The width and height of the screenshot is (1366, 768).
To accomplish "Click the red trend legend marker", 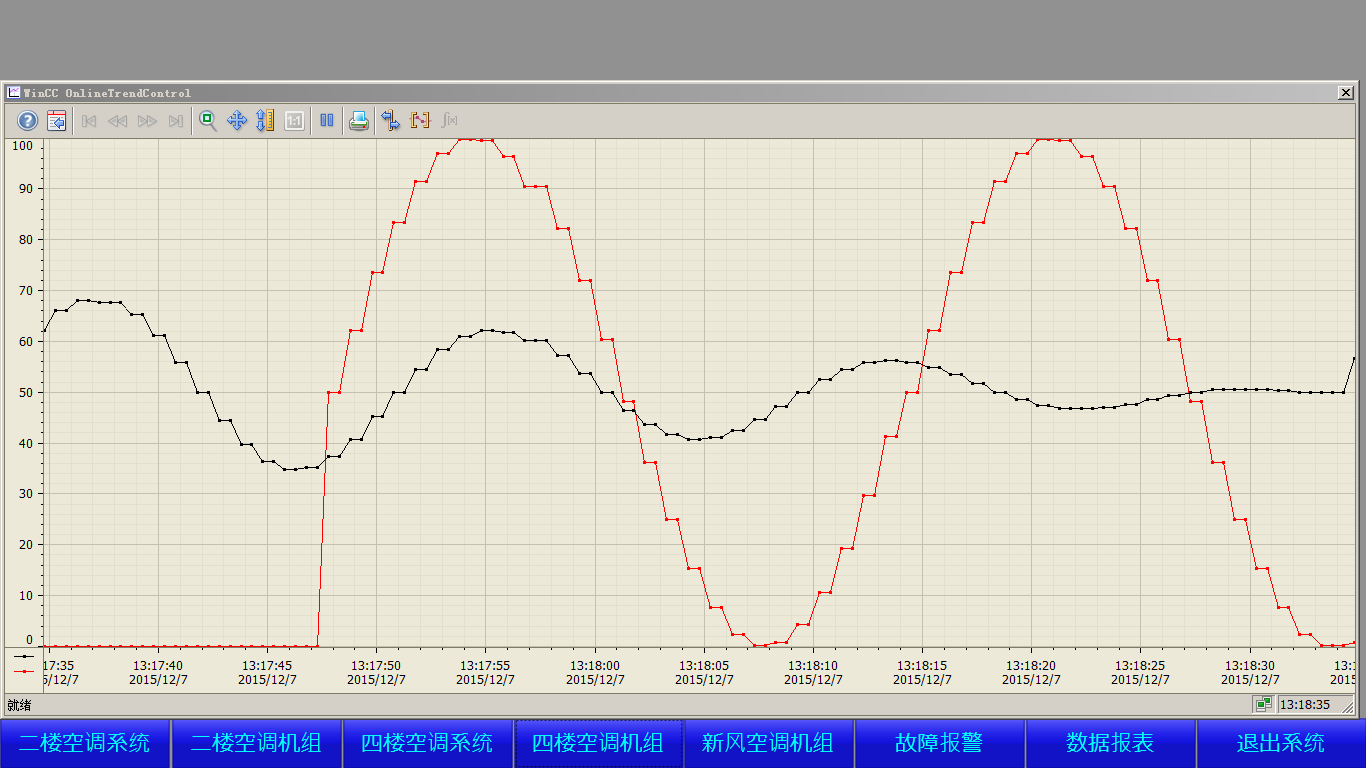I will pyautogui.click(x=24, y=671).
